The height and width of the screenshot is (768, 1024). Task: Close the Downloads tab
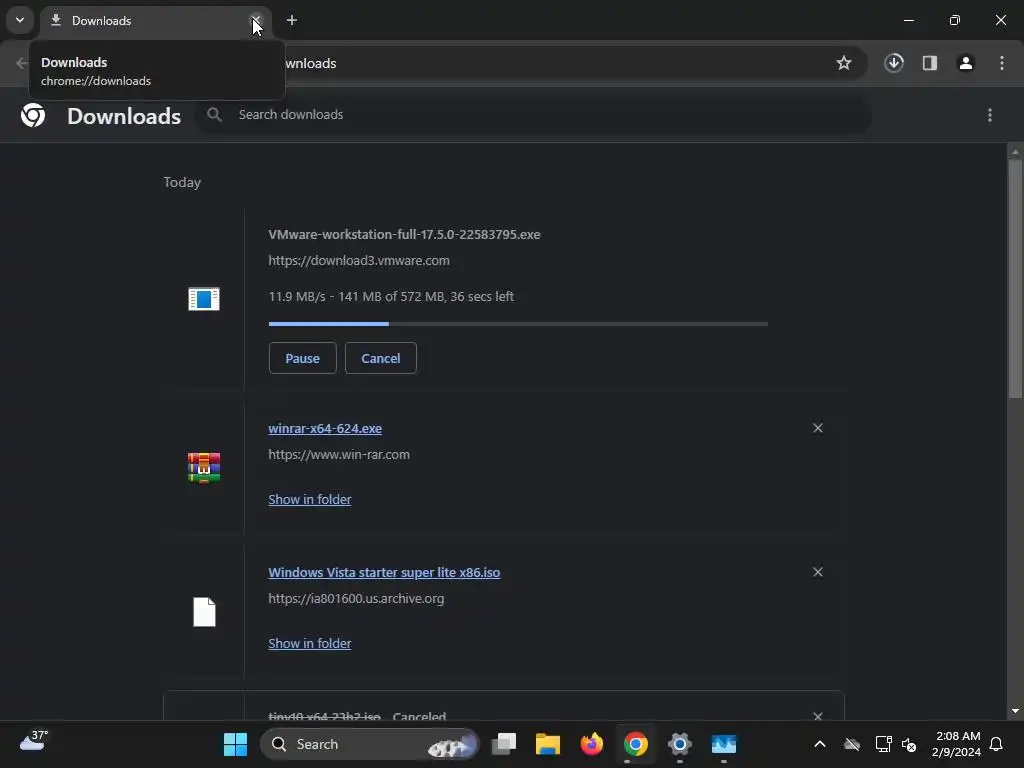pos(255,20)
